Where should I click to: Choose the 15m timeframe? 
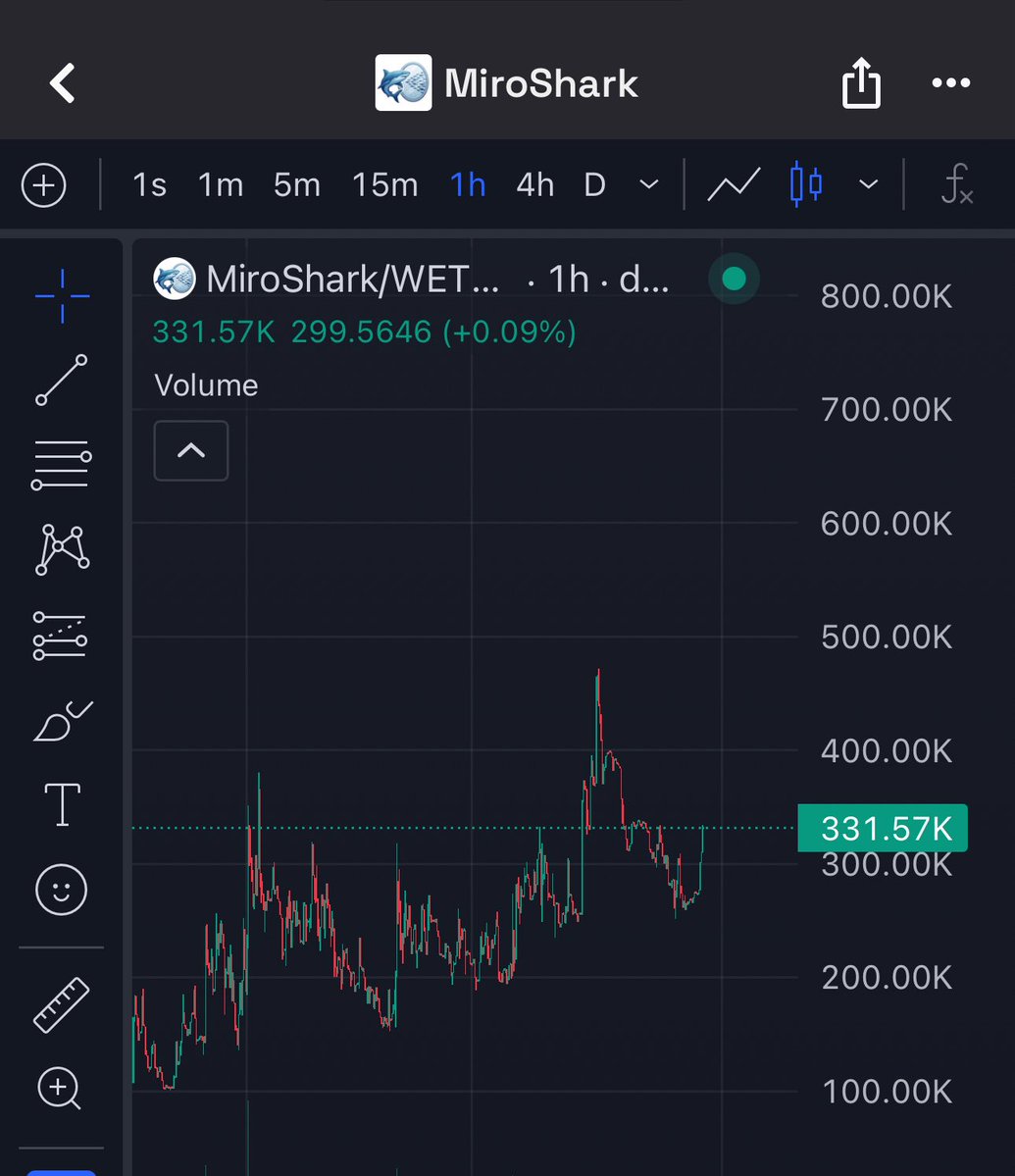pyautogui.click(x=384, y=184)
